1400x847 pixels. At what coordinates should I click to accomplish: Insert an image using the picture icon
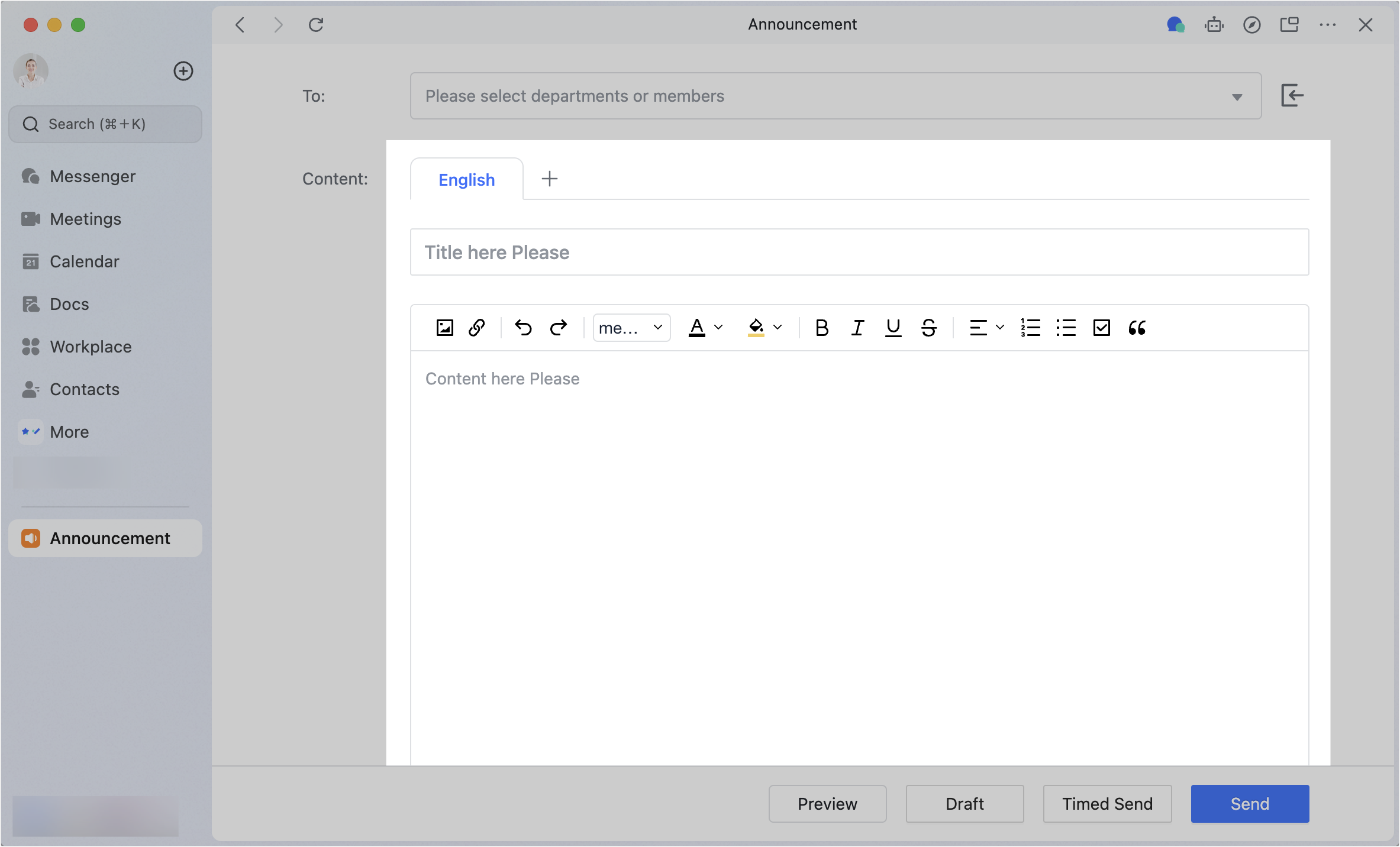pyautogui.click(x=444, y=328)
